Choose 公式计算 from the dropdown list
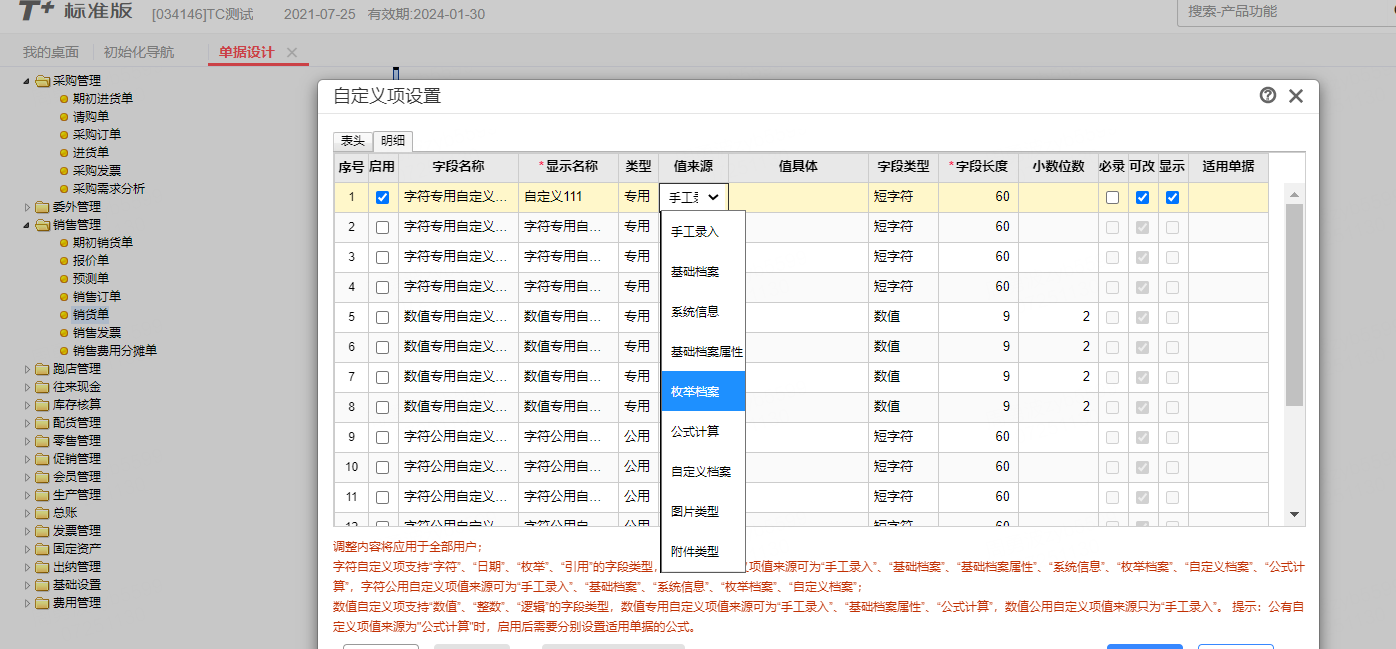The height and width of the screenshot is (649, 1396). click(x=703, y=431)
